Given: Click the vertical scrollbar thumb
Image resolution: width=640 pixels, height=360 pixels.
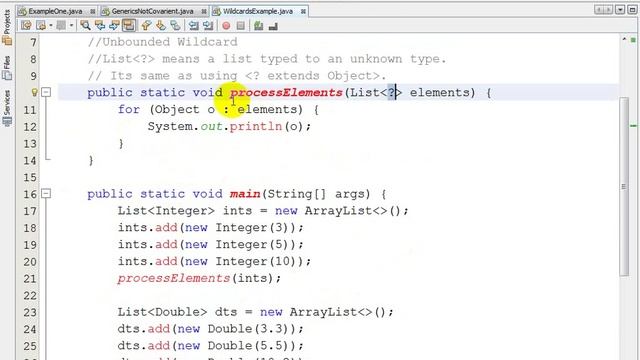Looking at the screenshot, I should click(x=624, y=187).
